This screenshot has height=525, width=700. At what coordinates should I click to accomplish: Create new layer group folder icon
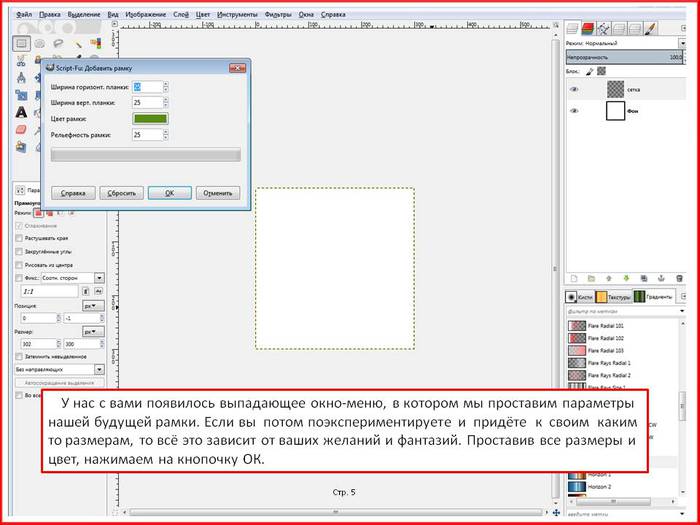tap(592, 279)
